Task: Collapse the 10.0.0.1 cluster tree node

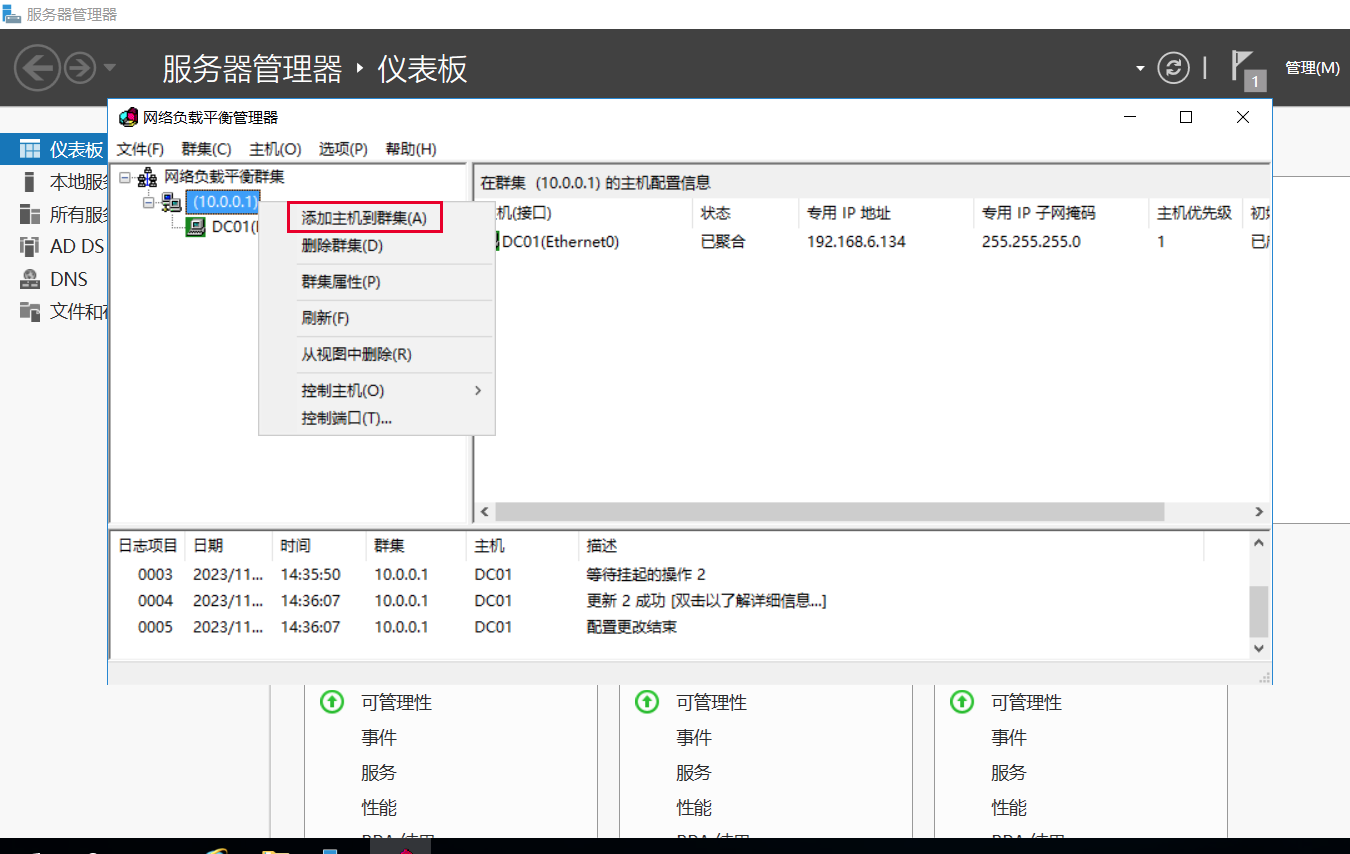Action: 149,202
